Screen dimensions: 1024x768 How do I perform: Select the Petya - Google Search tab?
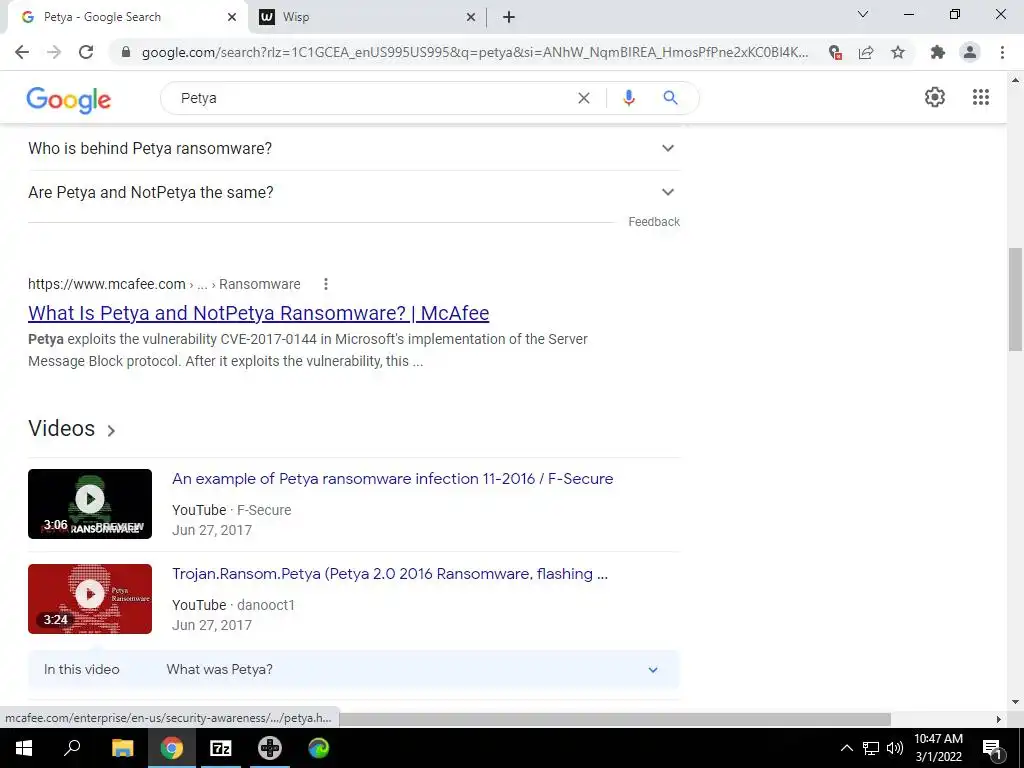pos(127,18)
